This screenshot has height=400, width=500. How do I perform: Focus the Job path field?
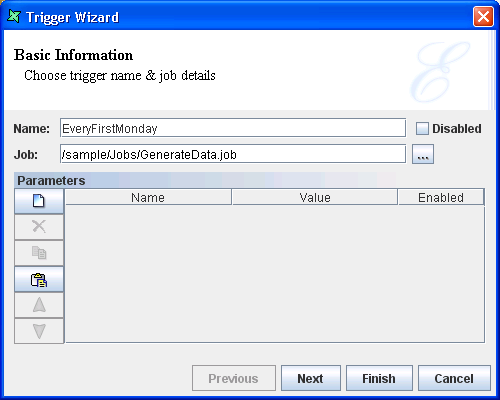click(x=233, y=154)
